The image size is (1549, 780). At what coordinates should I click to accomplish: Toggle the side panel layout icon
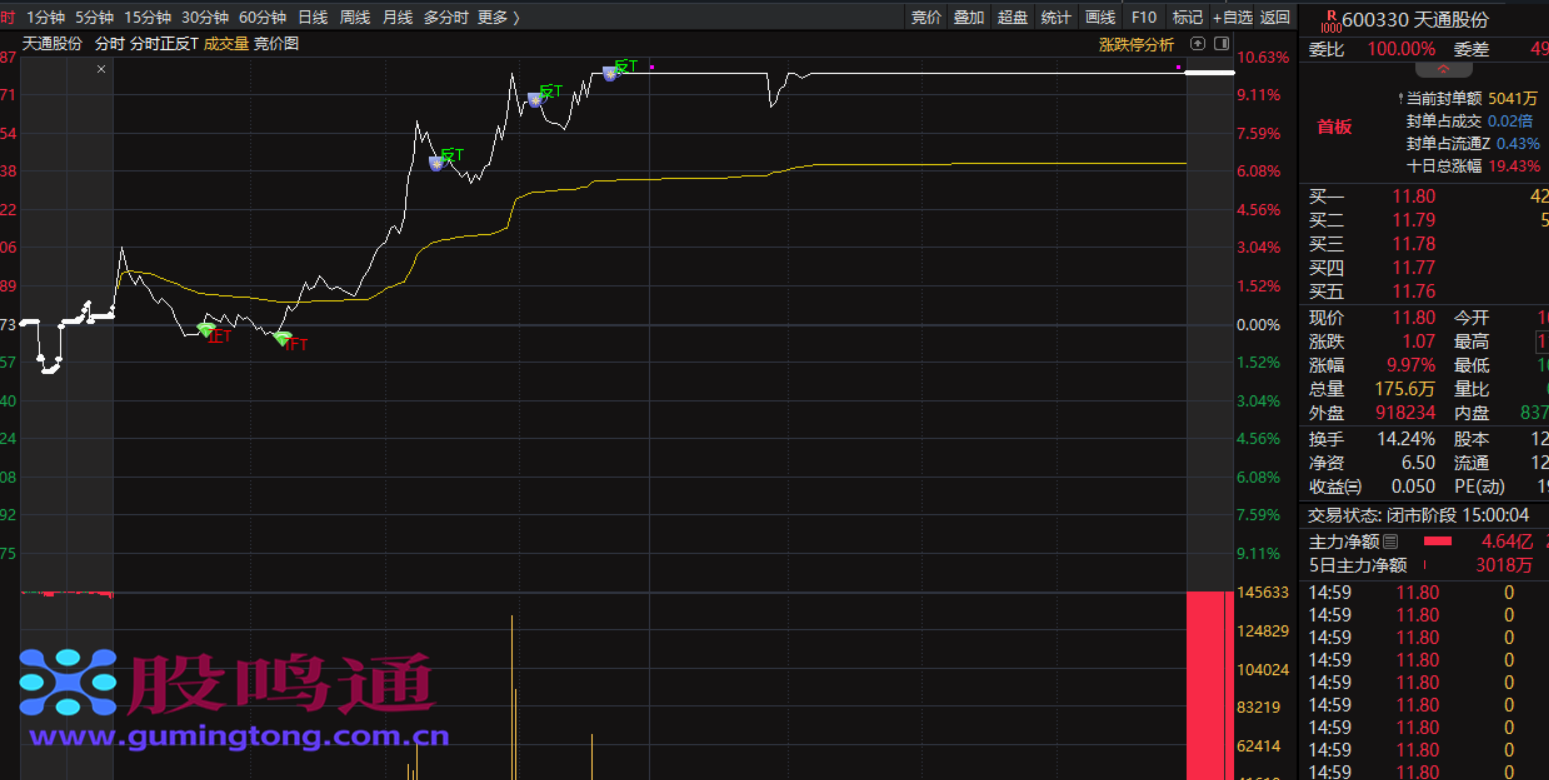click(1221, 44)
